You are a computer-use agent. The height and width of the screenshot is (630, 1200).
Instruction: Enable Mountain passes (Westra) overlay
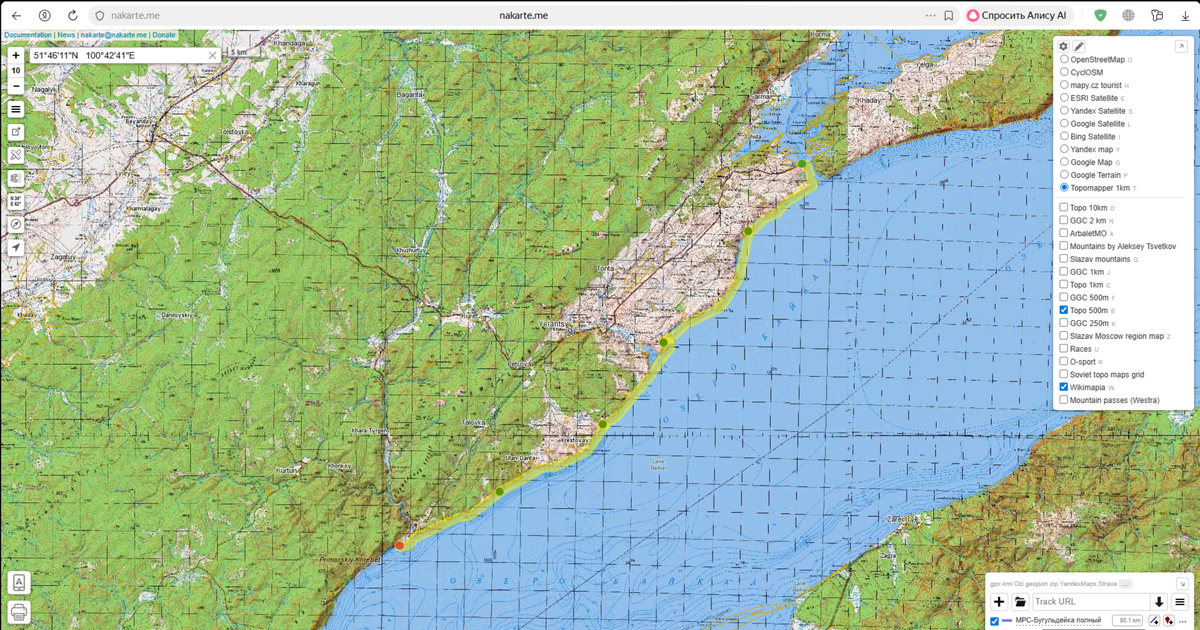click(1064, 400)
